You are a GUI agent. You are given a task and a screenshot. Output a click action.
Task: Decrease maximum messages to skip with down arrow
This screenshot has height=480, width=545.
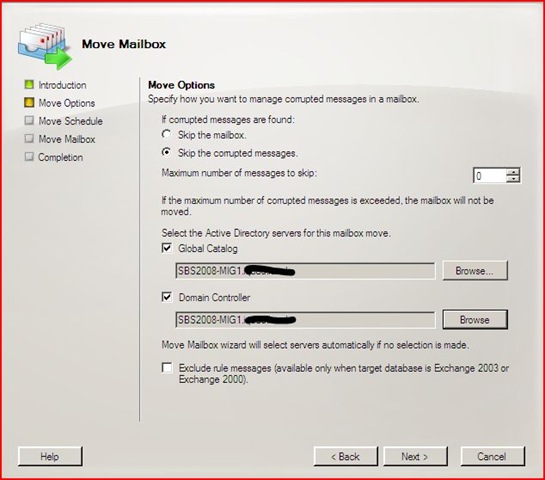[x=513, y=179]
